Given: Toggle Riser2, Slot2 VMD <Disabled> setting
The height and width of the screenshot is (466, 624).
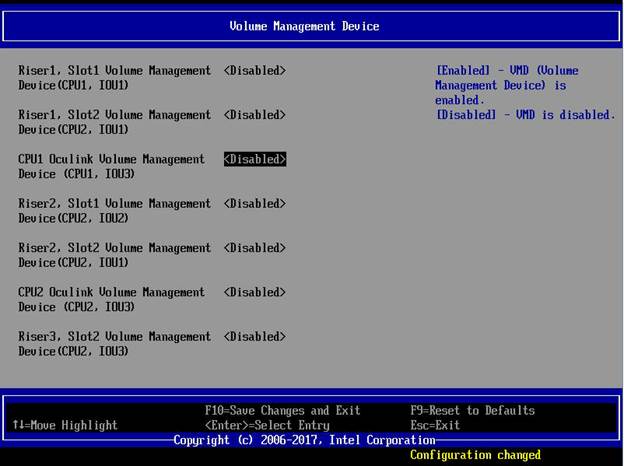Looking at the screenshot, I should tap(255, 248).
